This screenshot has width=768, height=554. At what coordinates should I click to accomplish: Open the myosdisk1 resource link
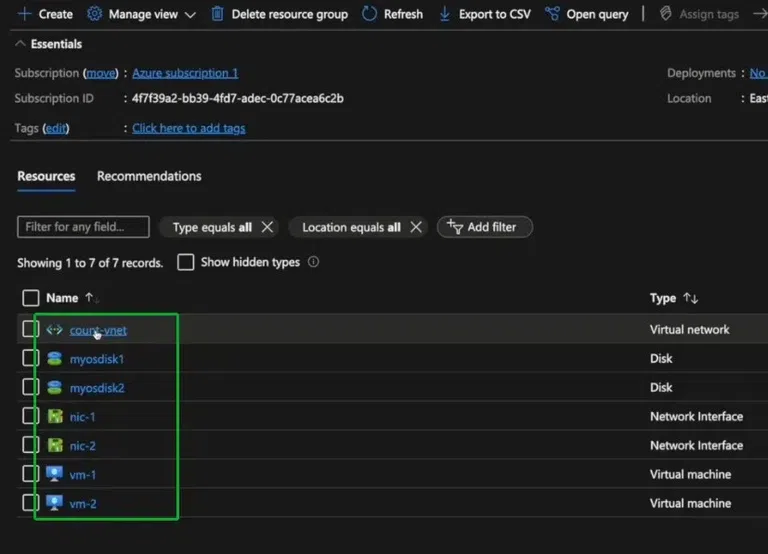coord(96,359)
